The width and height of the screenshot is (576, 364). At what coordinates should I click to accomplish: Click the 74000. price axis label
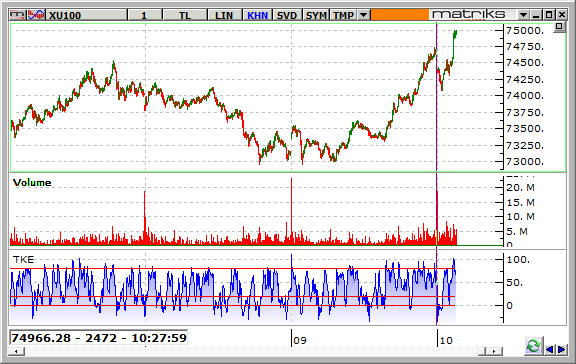(525, 96)
